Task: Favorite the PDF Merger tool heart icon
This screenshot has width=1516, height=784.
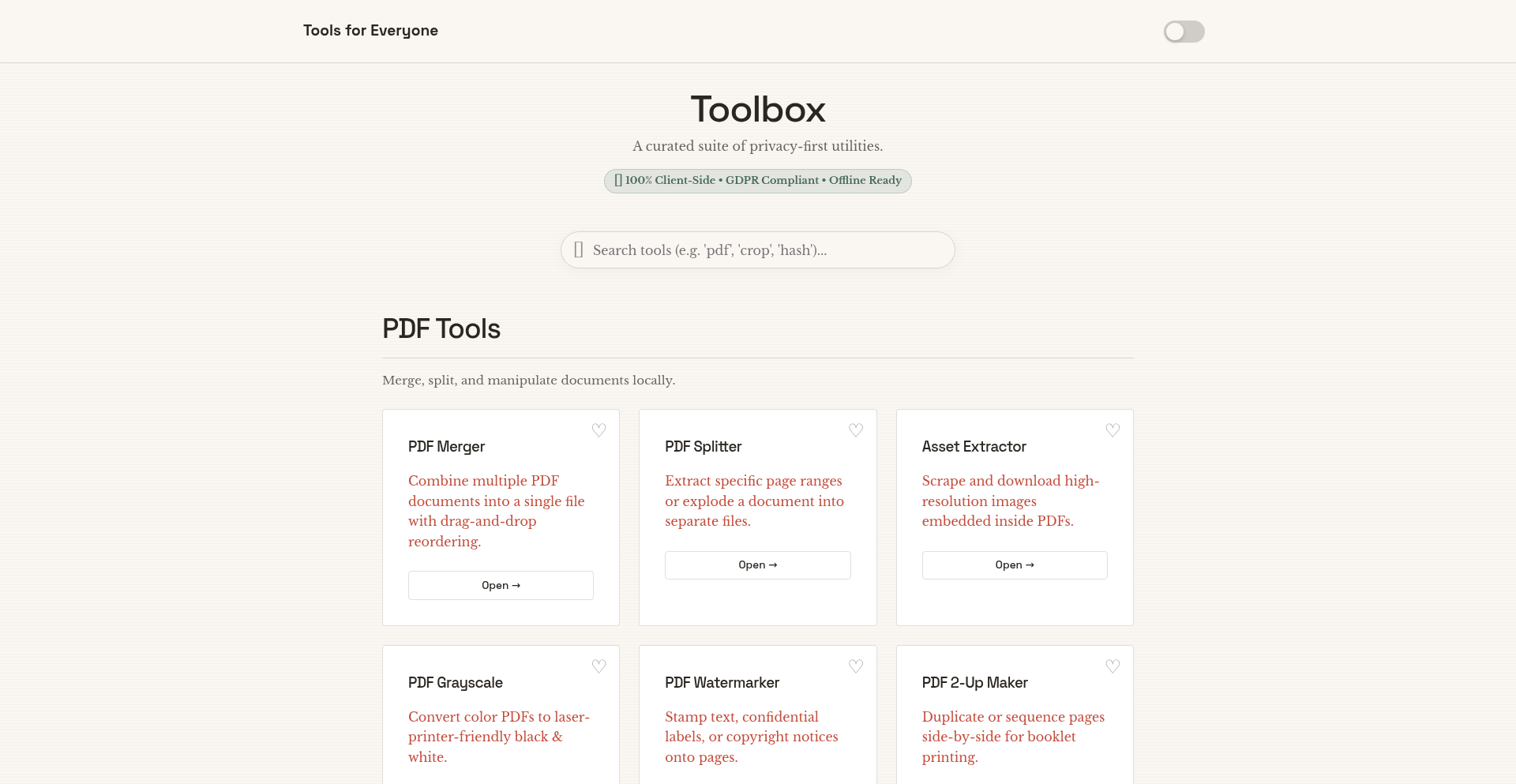Action: pos(599,430)
